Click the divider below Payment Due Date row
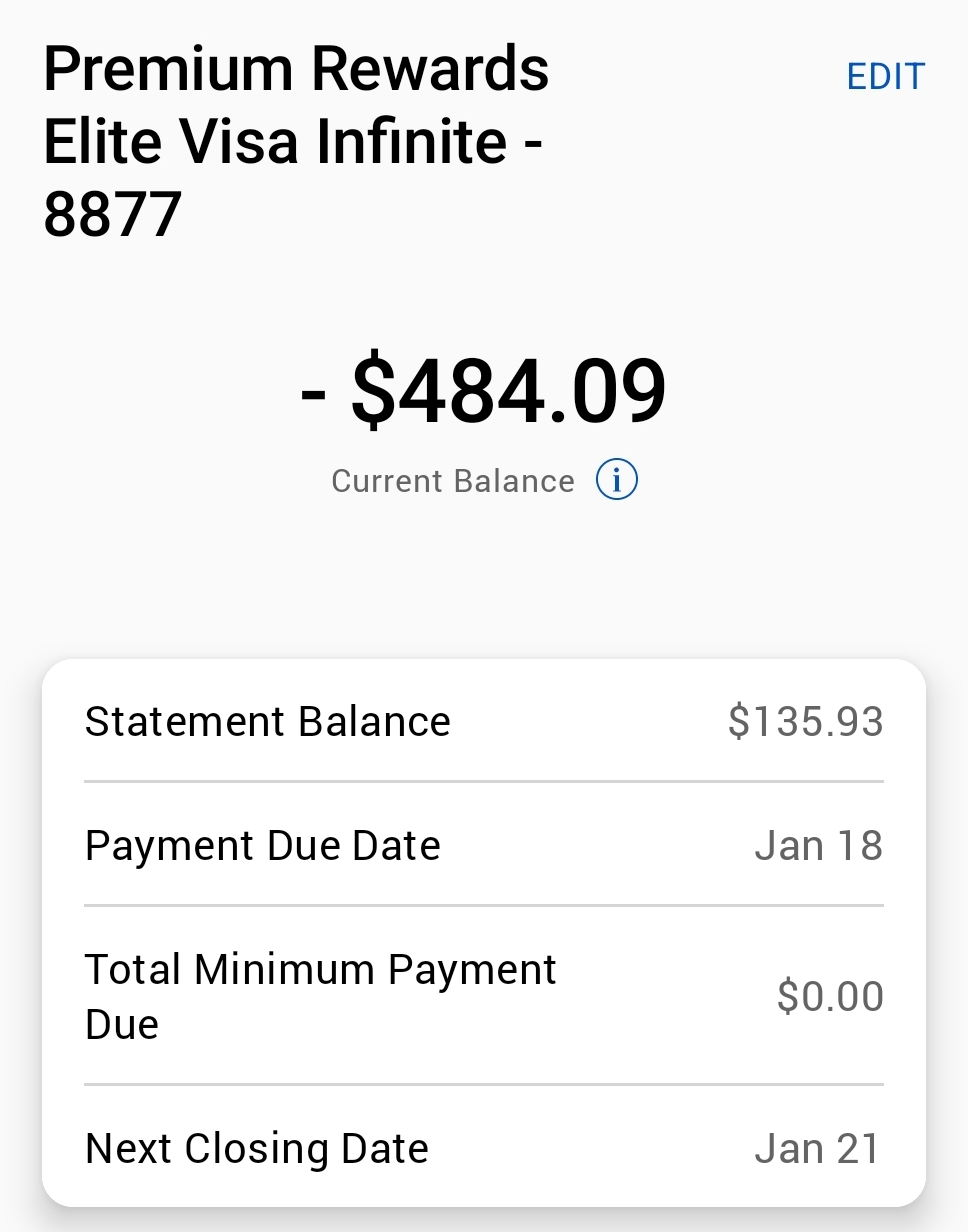Image resolution: width=968 pixels, height=1232 pixels. click(484, 906)
